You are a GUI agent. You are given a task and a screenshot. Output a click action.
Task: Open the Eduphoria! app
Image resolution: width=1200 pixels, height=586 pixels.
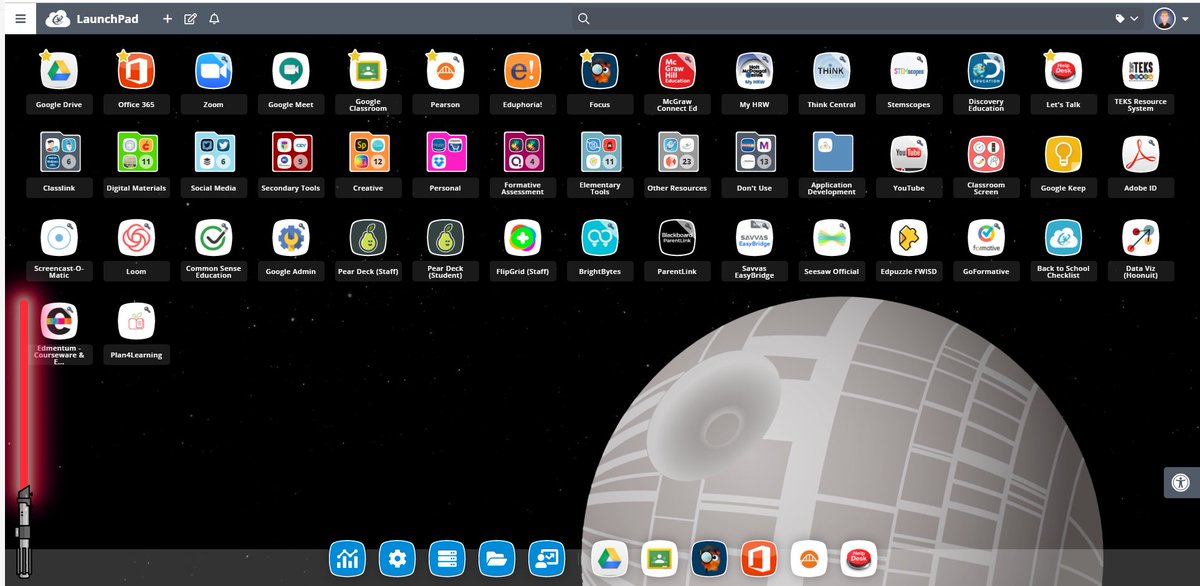[x=523, y=71]
